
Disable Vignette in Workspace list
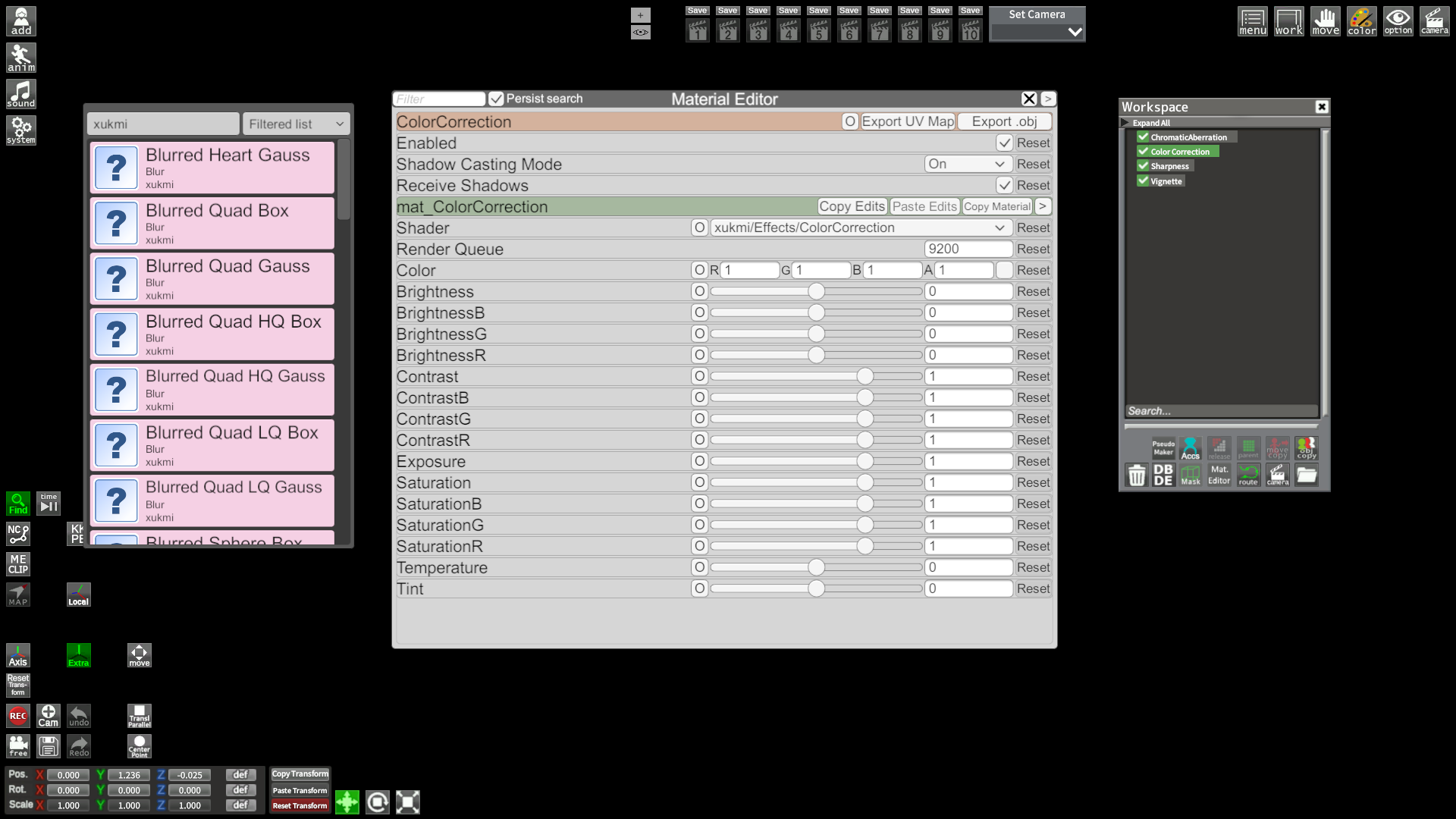[x=1143, y=180]
